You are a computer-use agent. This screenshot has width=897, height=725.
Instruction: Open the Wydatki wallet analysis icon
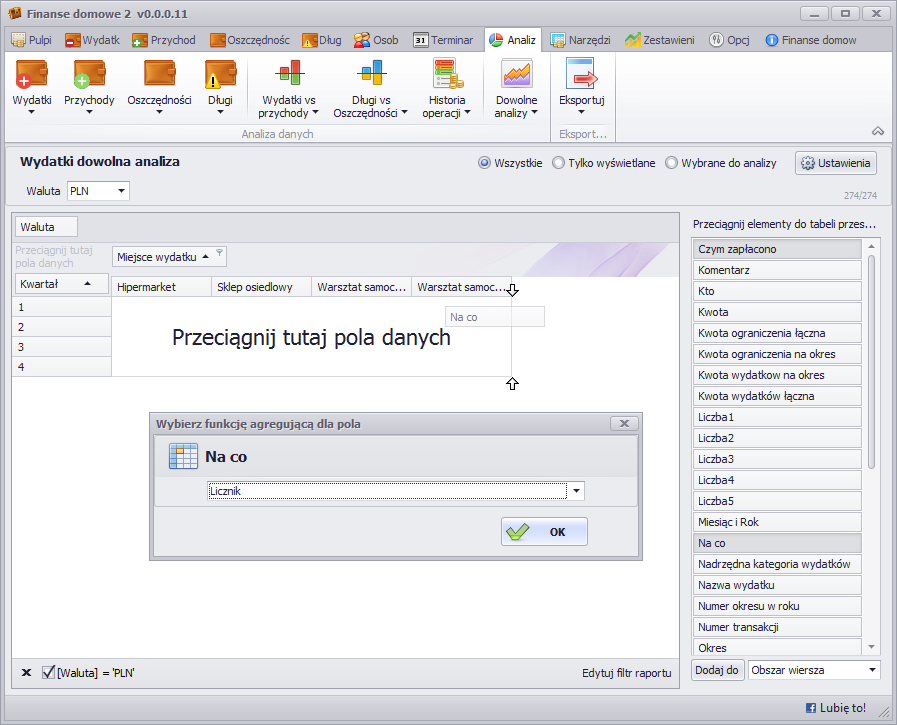tap(31, 76)
